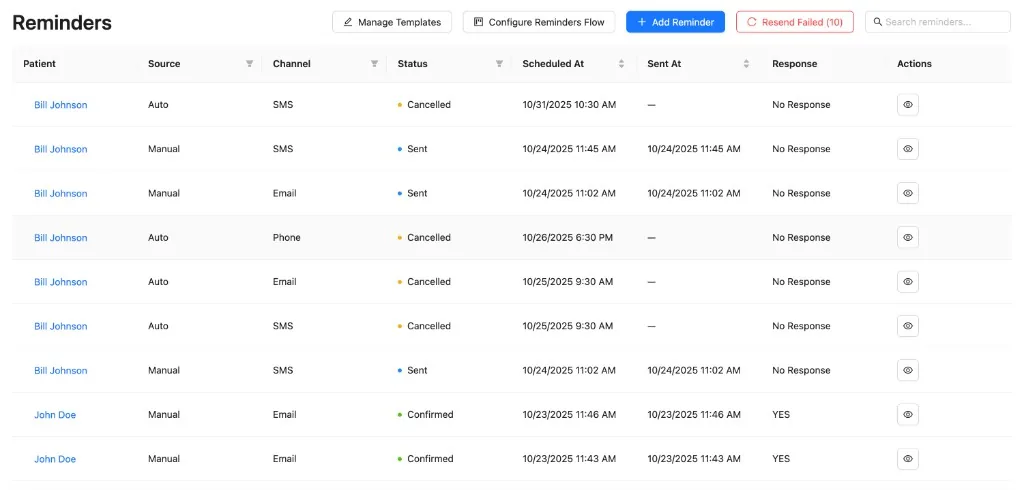
Task: View the cancelled Email reminder of 10/25/2025
Action: [x=908, y=282]
